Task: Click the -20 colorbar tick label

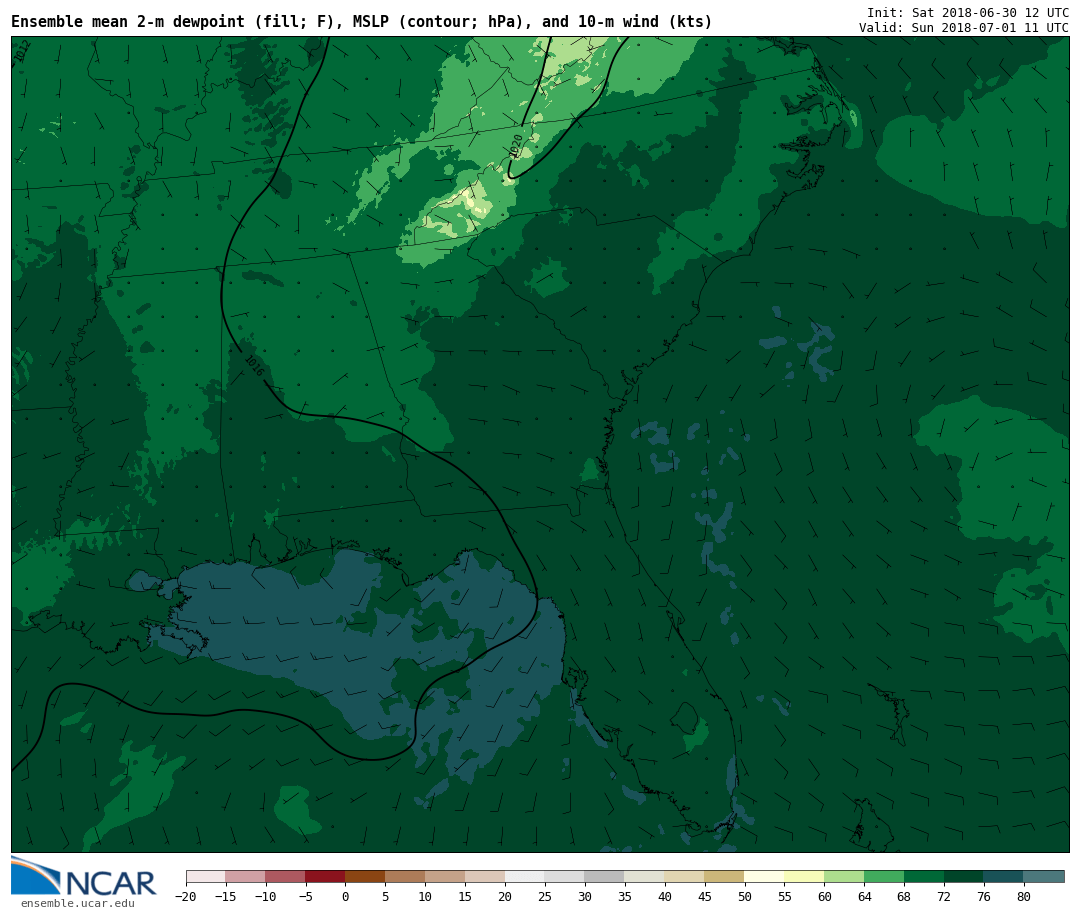Action: (185, 896)
